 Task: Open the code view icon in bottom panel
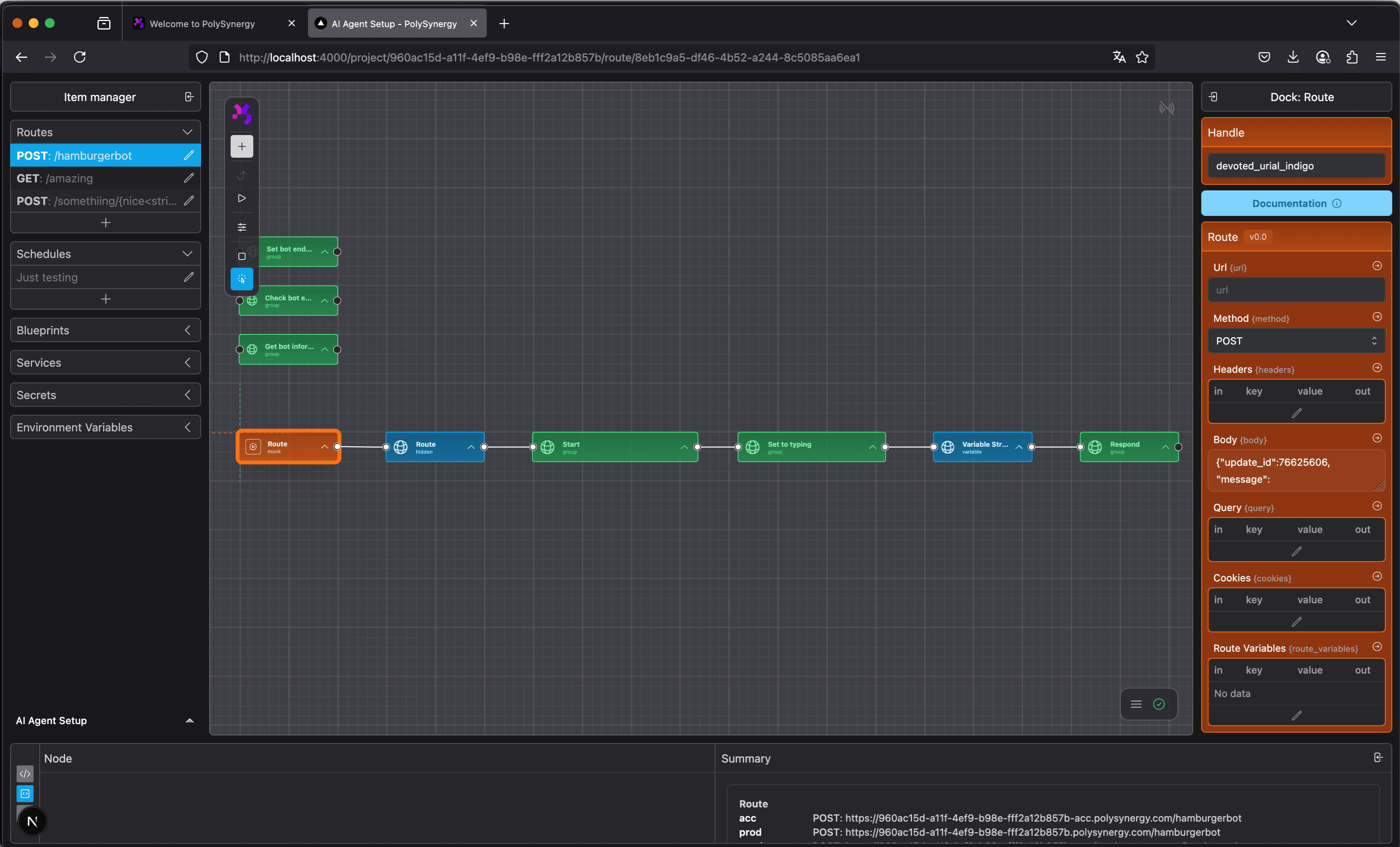click(x=25, y=774)
